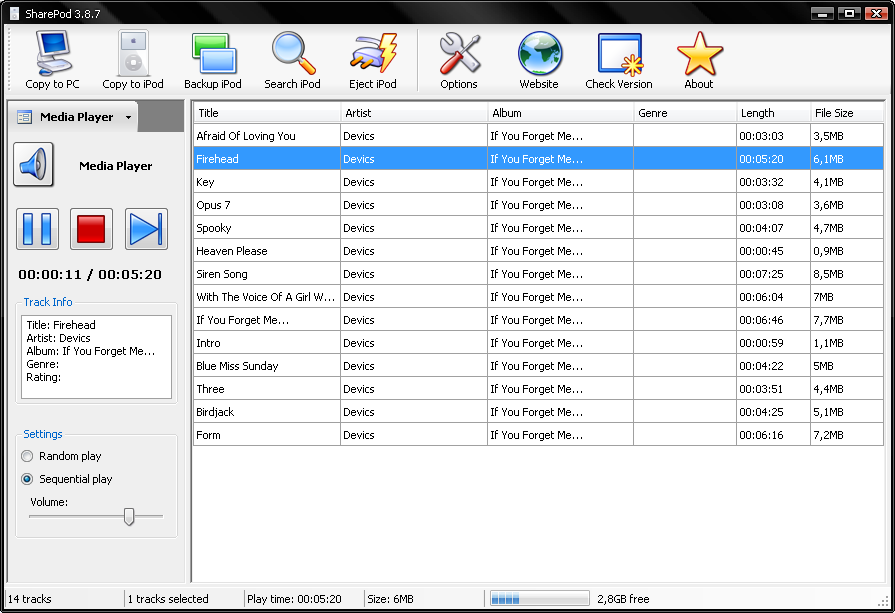Click the playback time counter 00:00:11

pos(50,275)
